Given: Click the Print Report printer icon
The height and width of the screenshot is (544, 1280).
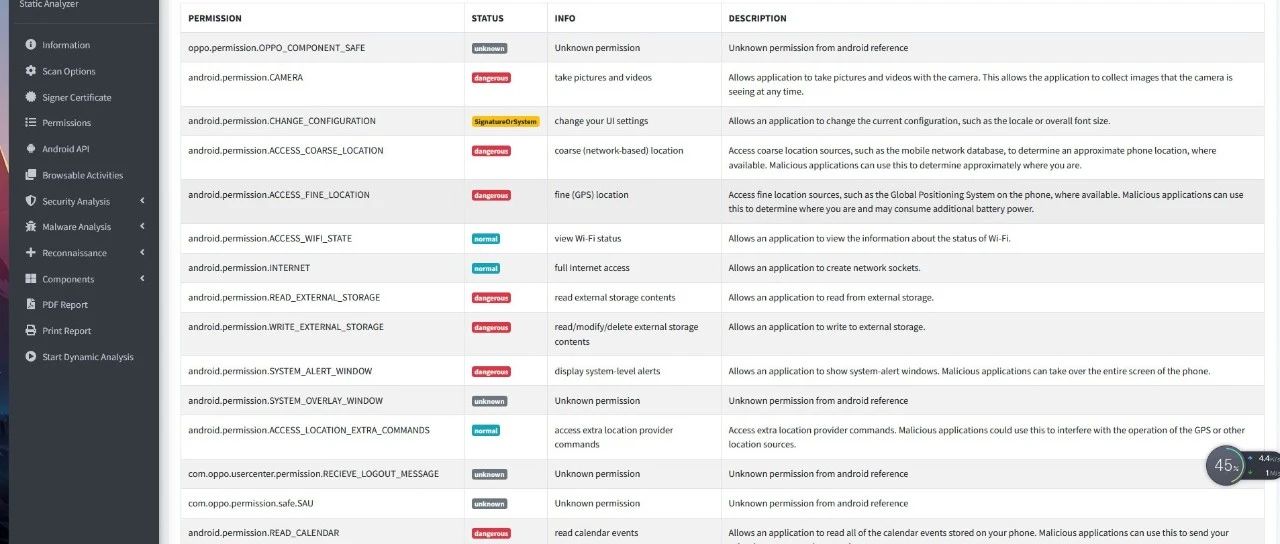Looking at the screenshot, I should (31, 331).
